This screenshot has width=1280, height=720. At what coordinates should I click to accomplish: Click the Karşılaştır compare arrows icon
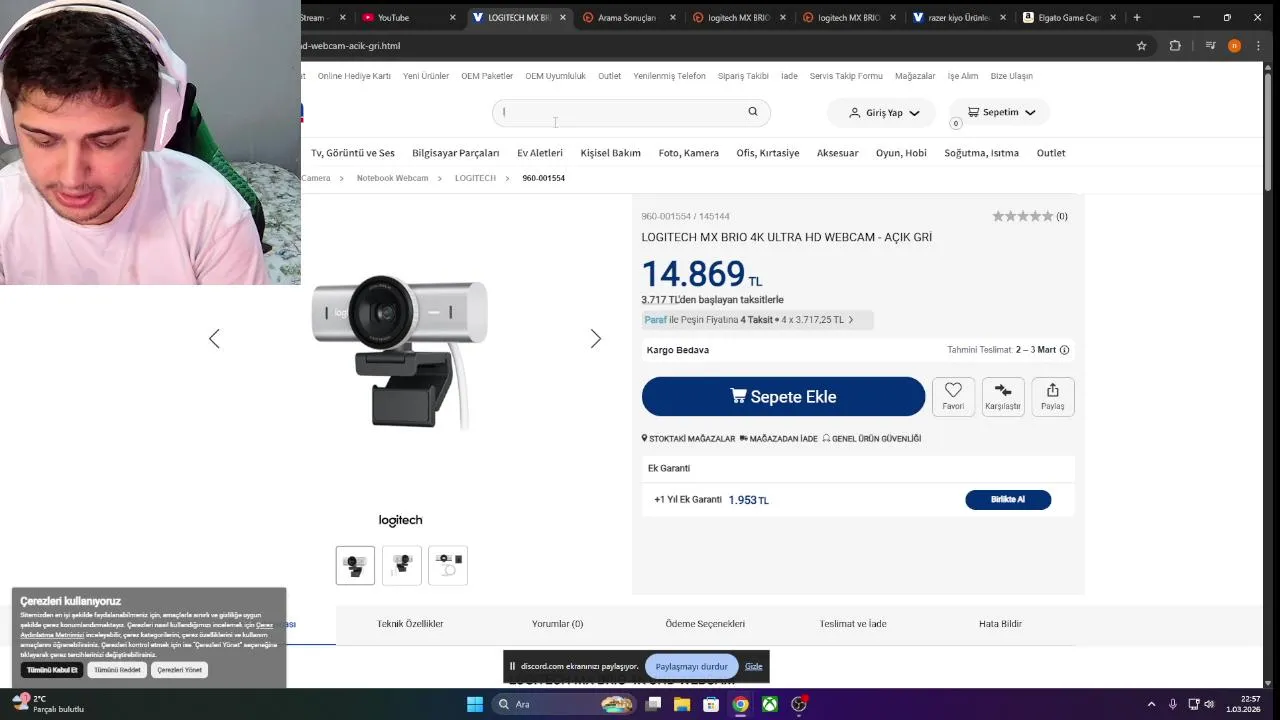point(1003,390)
